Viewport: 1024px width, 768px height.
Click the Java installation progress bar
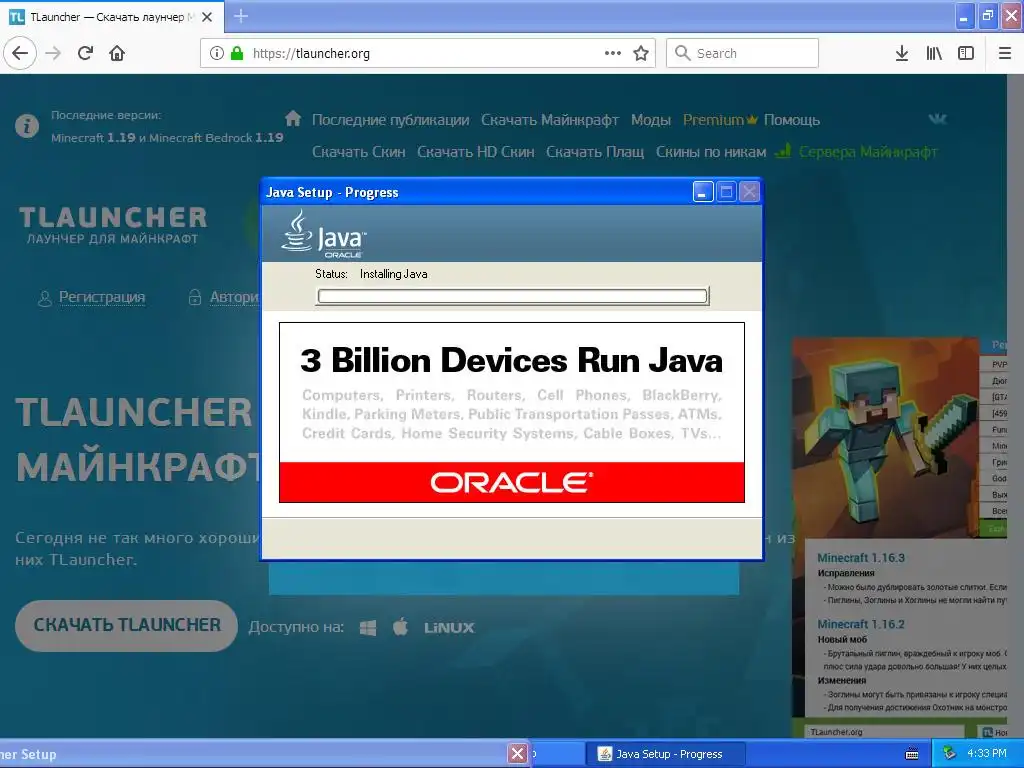[x=513, y=296]
